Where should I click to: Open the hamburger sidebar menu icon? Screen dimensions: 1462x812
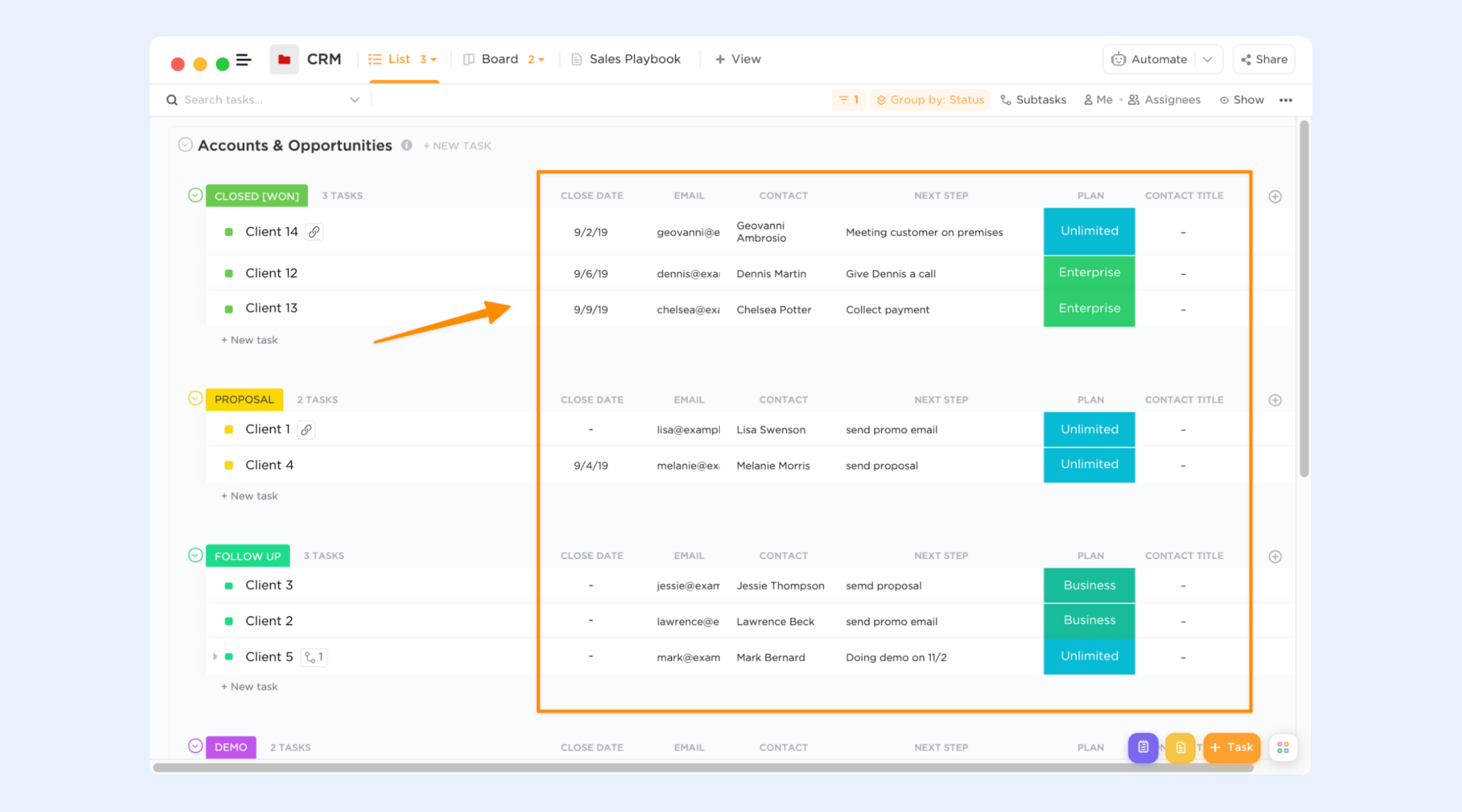(x=244, y=60)
